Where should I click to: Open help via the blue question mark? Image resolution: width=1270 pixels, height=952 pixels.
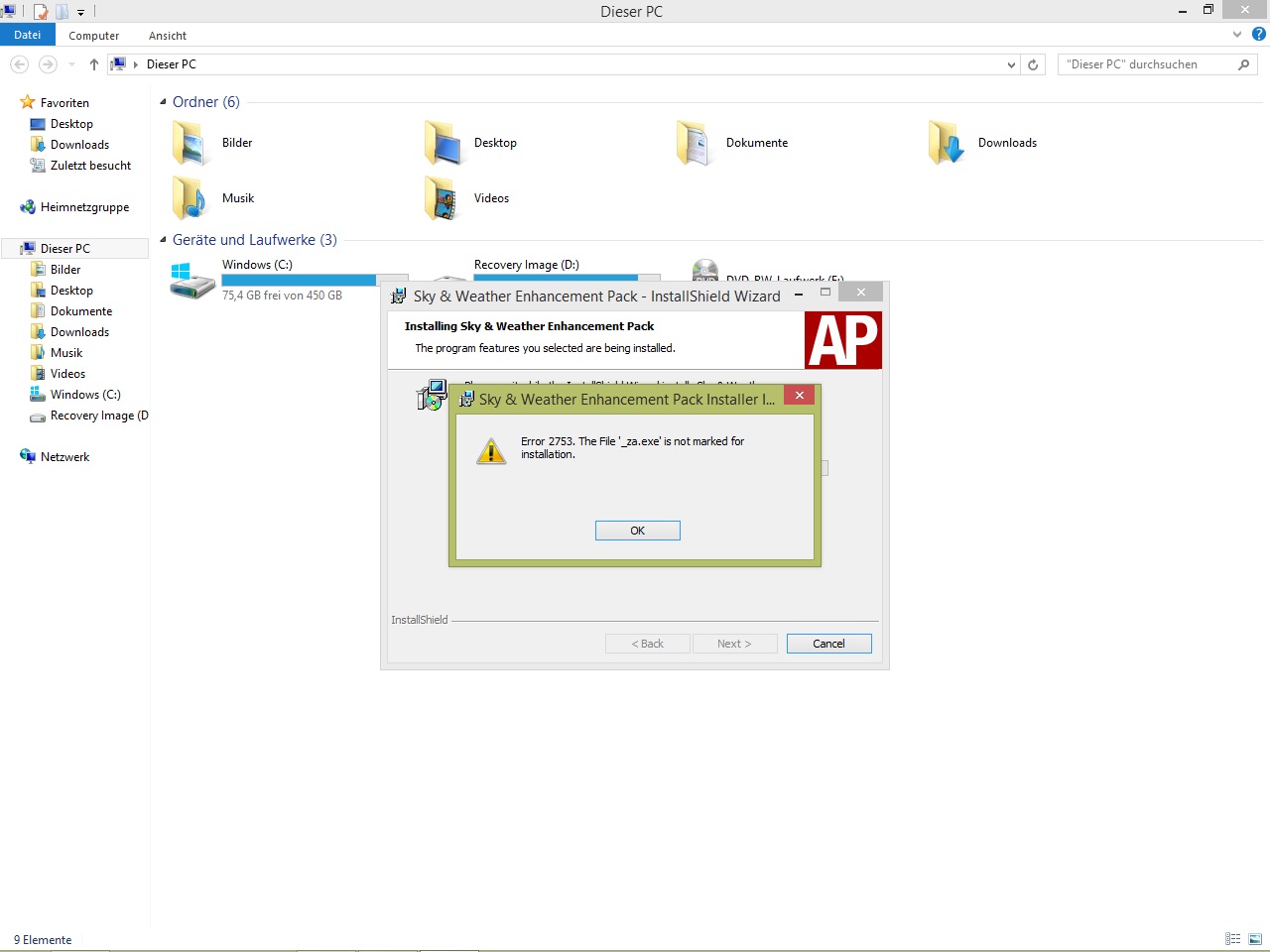[x=1258, y=34]
